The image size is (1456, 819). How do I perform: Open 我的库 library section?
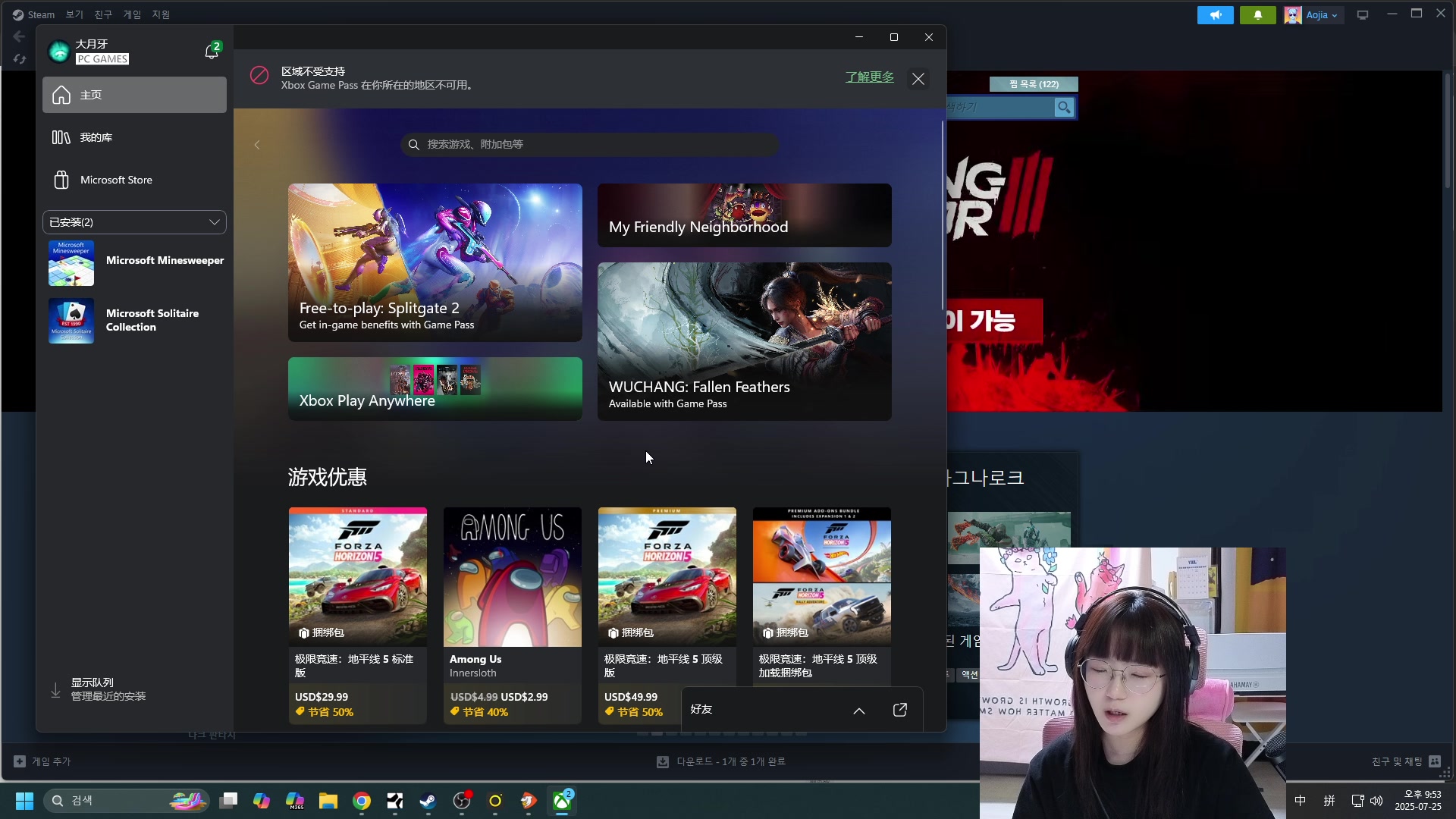click(134, 137)
